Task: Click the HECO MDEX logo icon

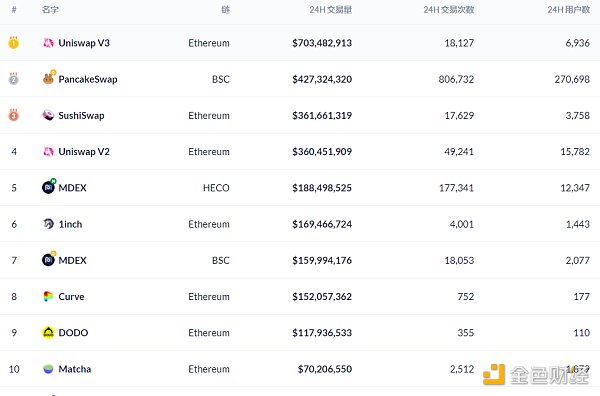Action: (x=49, y=187)
